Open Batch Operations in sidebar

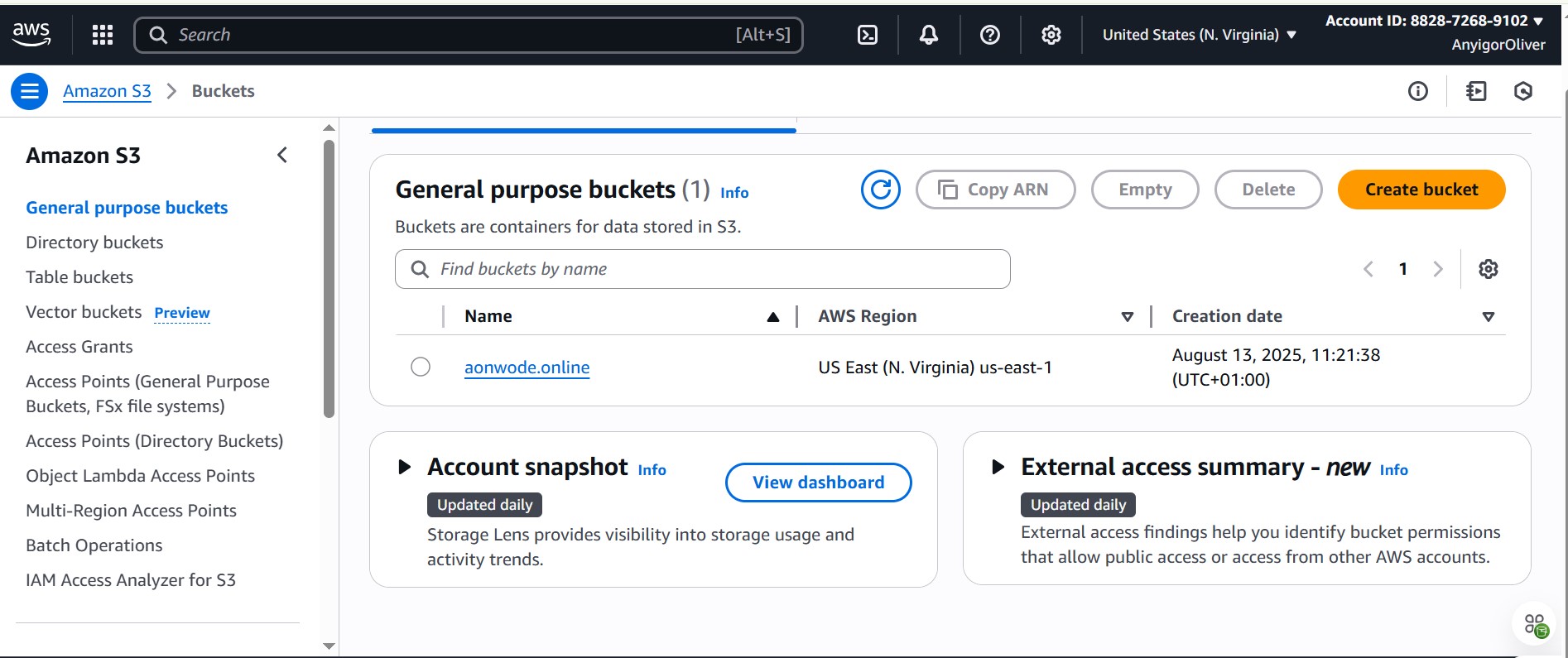(x=94, y=545)
